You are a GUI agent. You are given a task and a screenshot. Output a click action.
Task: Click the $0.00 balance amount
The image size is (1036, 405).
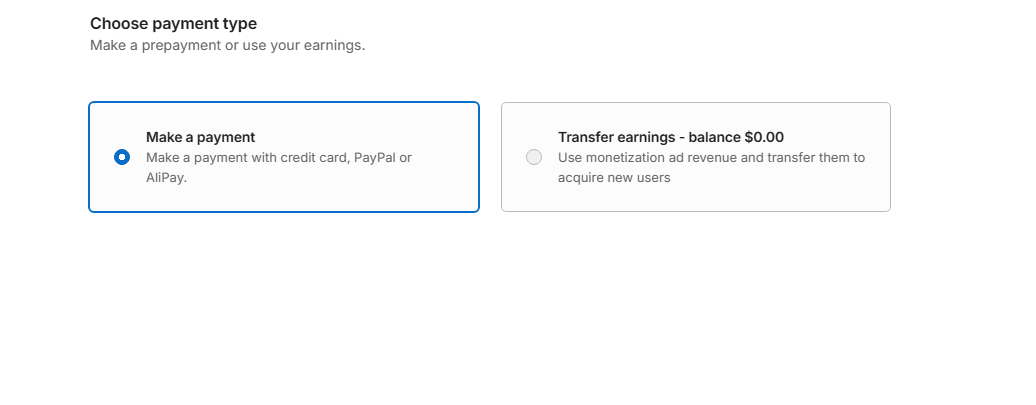click(764, 137)
